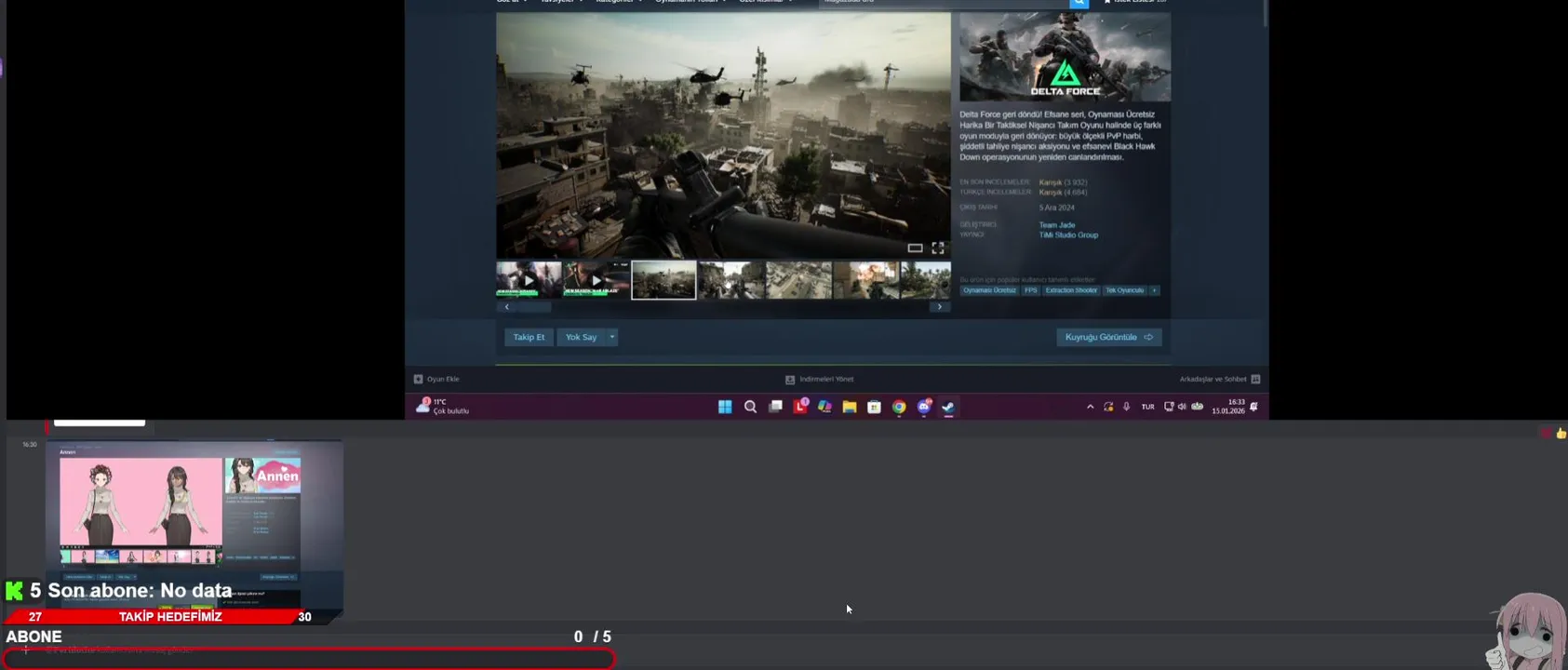This screenshot has width=1568, height=670.
Task: Open Google Chrome from the taskbar
Action: tap(899, 407)
